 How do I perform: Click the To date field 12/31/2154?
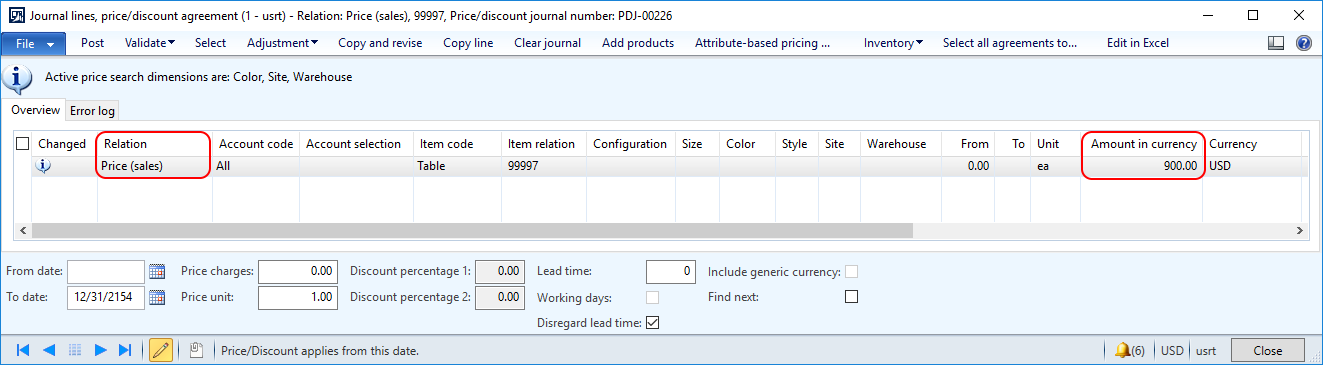pos(106,297)
